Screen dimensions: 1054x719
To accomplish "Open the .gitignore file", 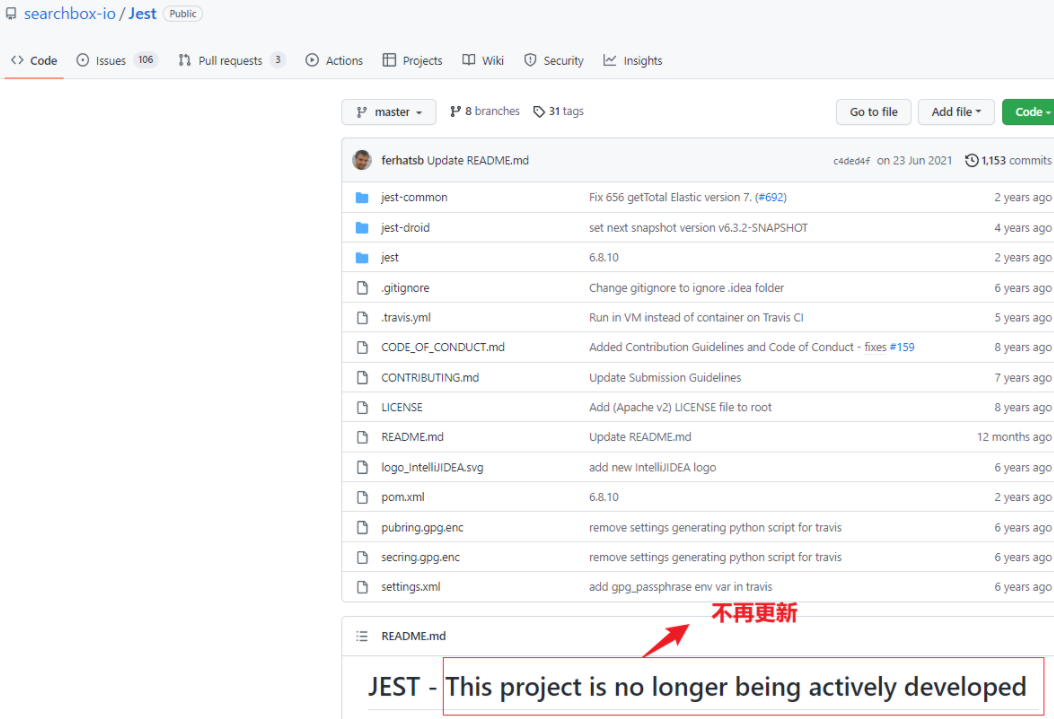I will coord(405,288).
